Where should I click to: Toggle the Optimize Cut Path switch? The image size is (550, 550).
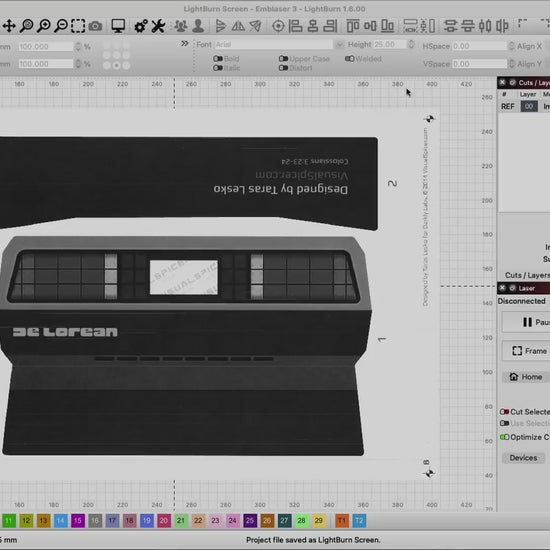pyautogui.click(x=504, y=437)
